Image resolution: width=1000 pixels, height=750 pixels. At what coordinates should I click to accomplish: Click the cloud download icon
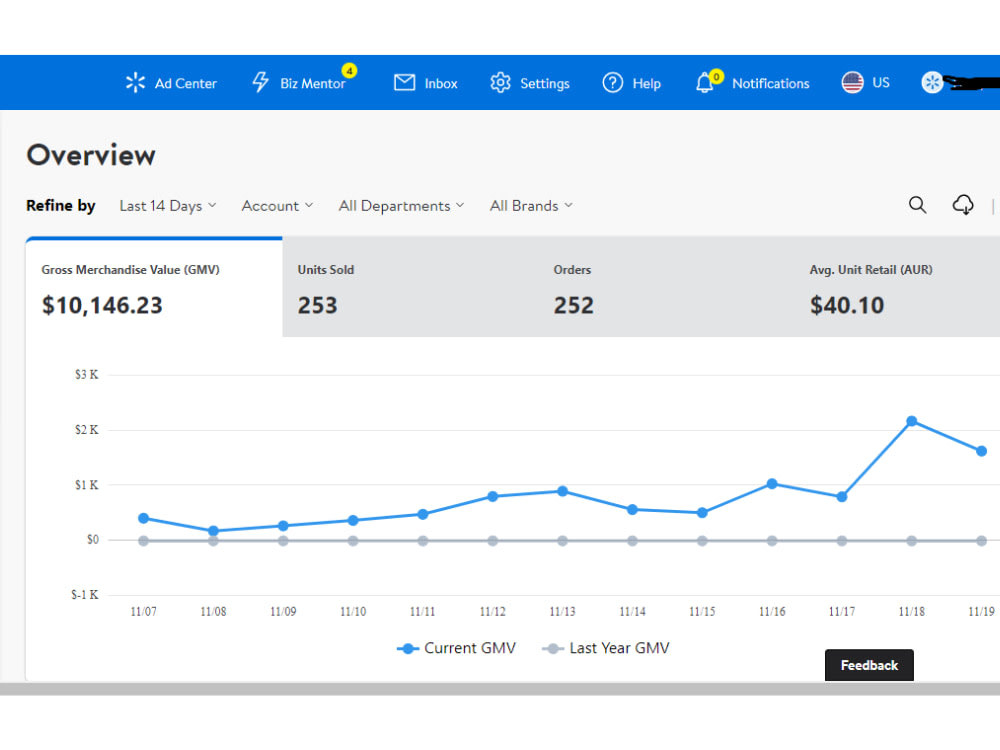click(x=963, y=205)
